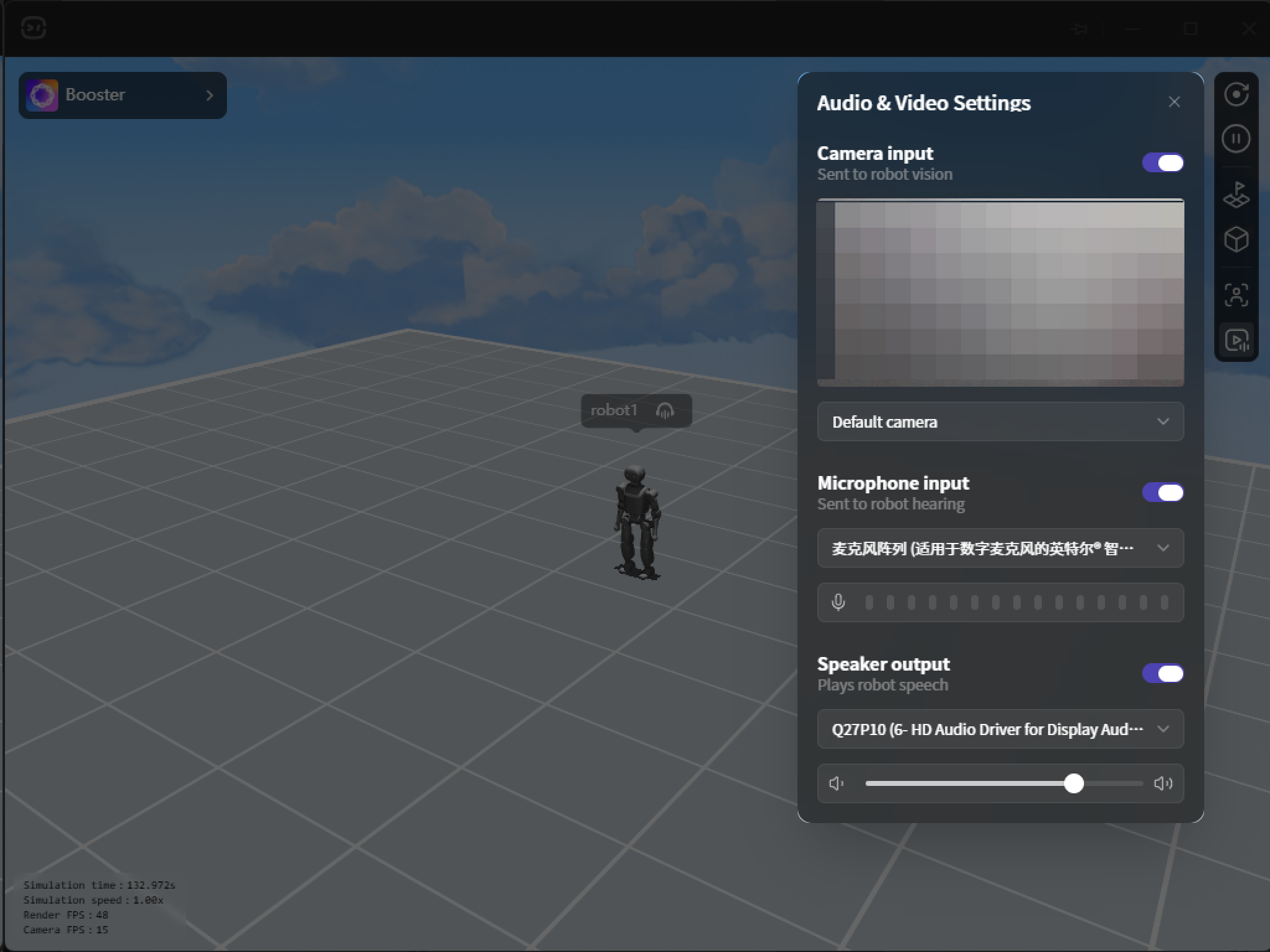Click the microphone level meter bars
The image size is (1270, 952).
[x=1017, y=602]
